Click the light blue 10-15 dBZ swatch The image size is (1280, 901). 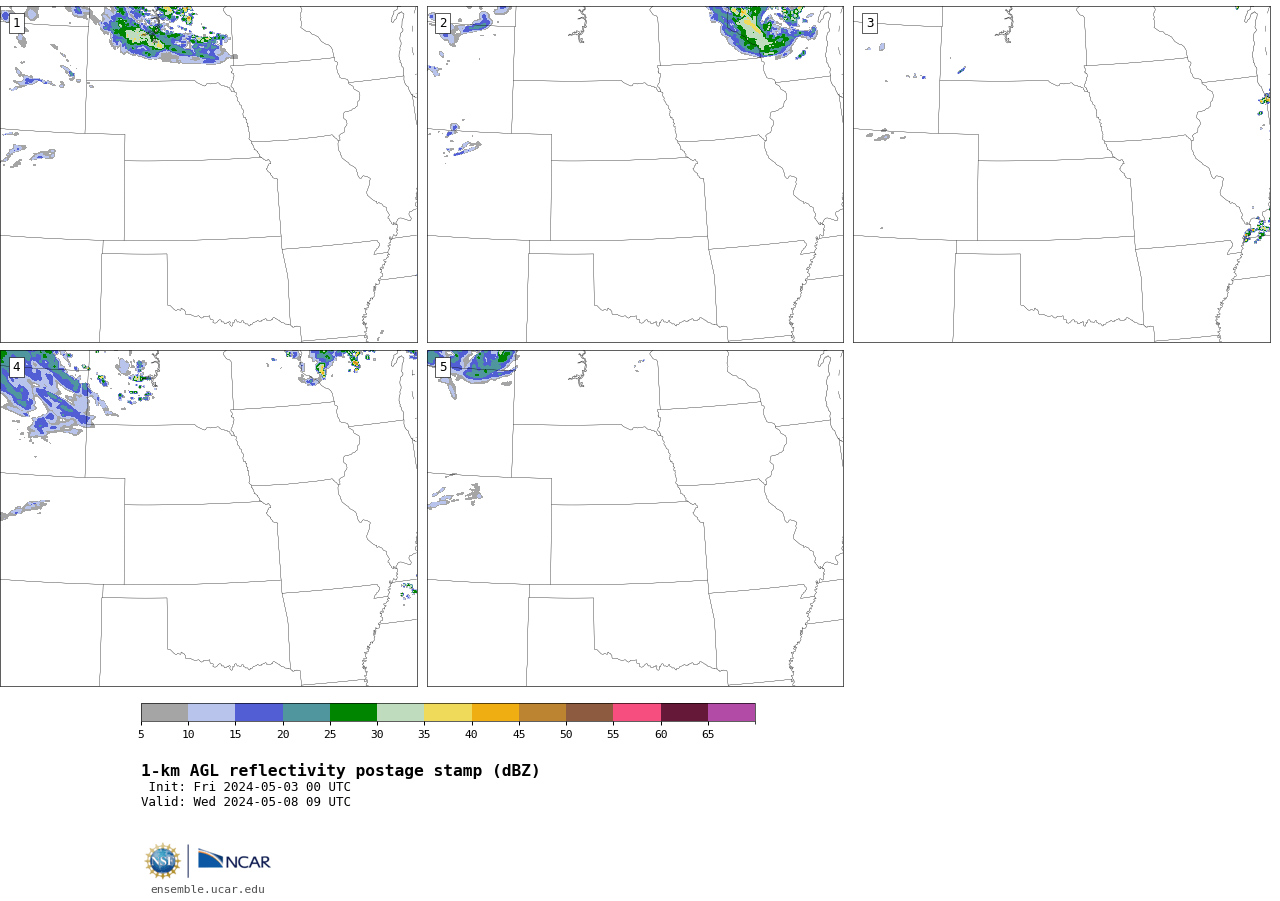coord(212,713)
